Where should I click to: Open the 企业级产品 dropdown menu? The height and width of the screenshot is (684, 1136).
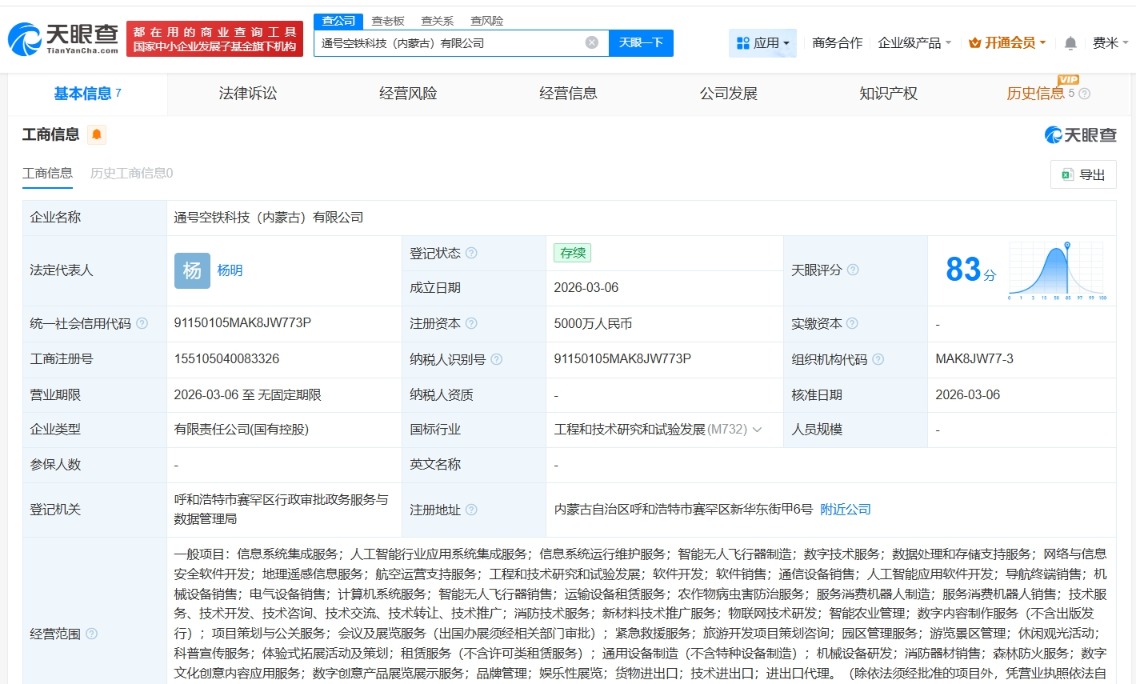pyautogui.click(x=914, y=43)
